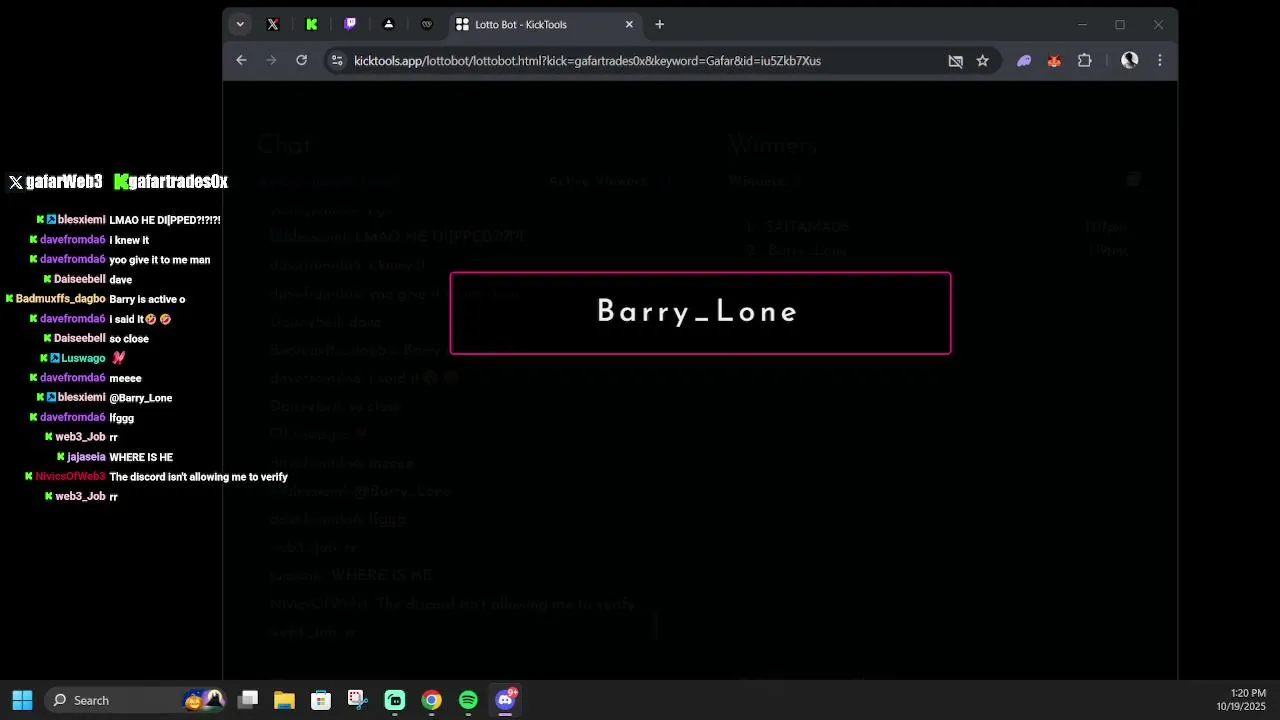Open Chrome's three-dot menu
The image size is (1280, 720).
pos(1159,61)
